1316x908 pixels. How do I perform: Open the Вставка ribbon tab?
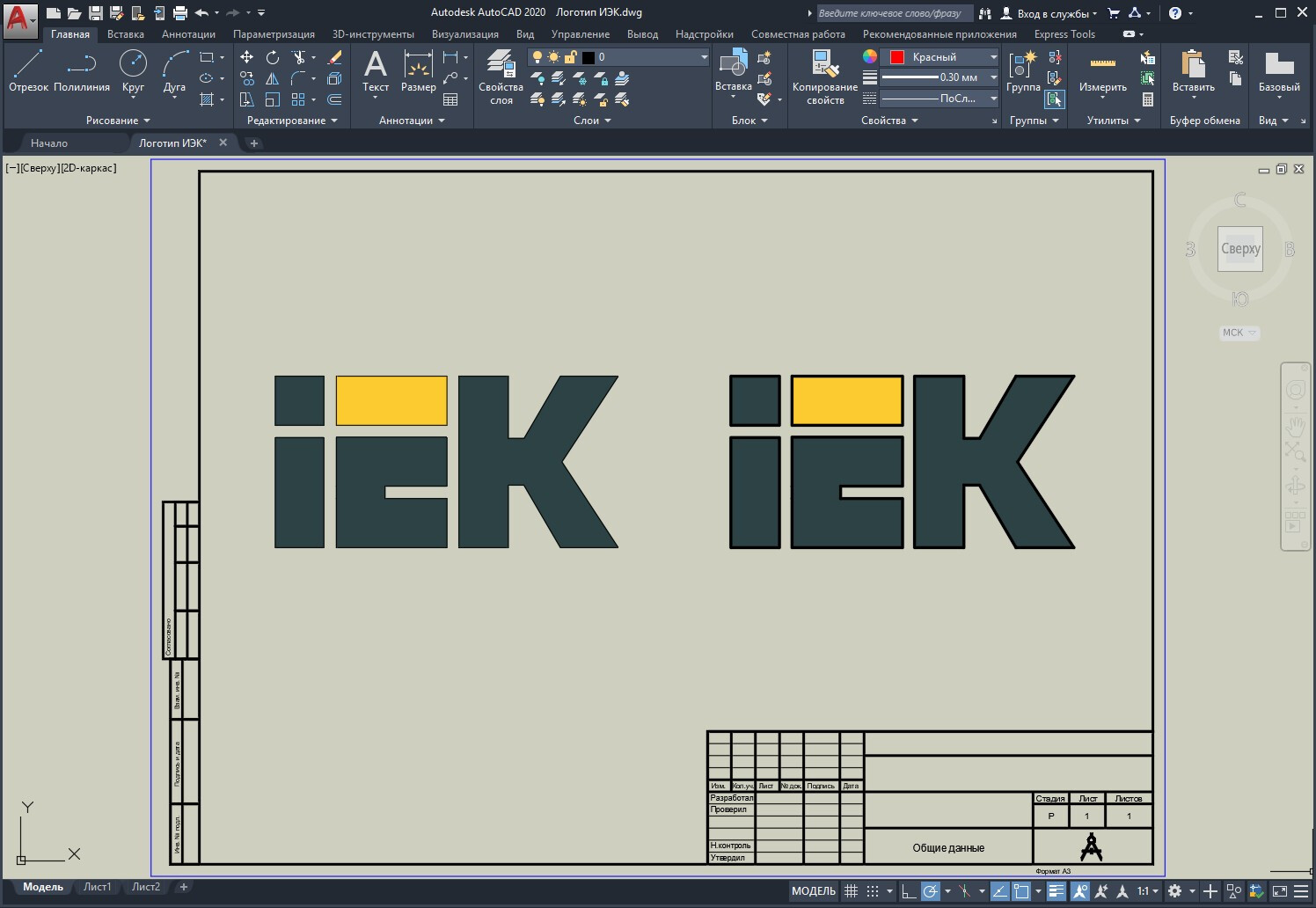[126, 34]
